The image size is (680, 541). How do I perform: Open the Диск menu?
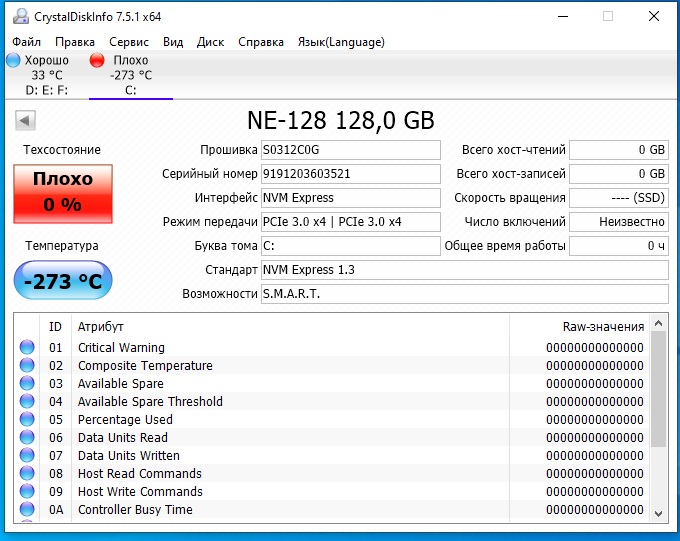tap(210, 42)
